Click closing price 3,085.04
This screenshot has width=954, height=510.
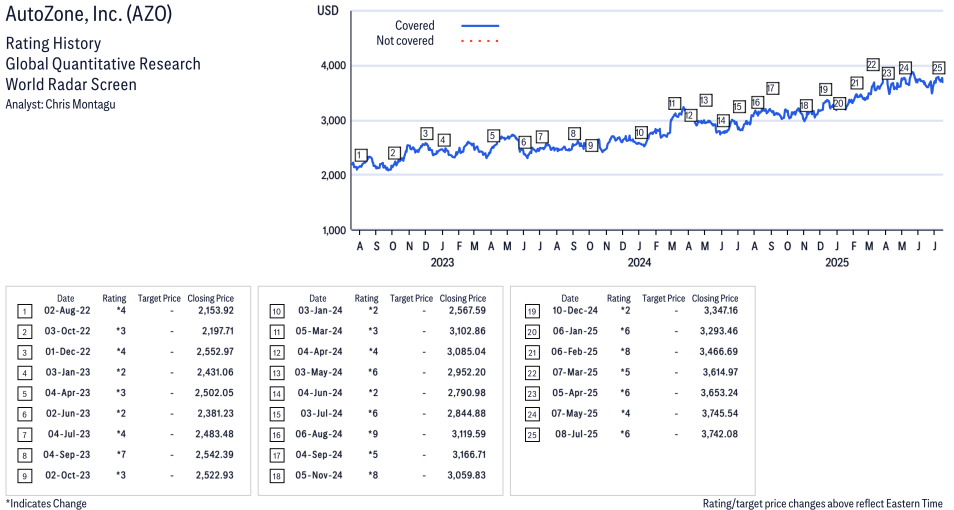point(467,352)
